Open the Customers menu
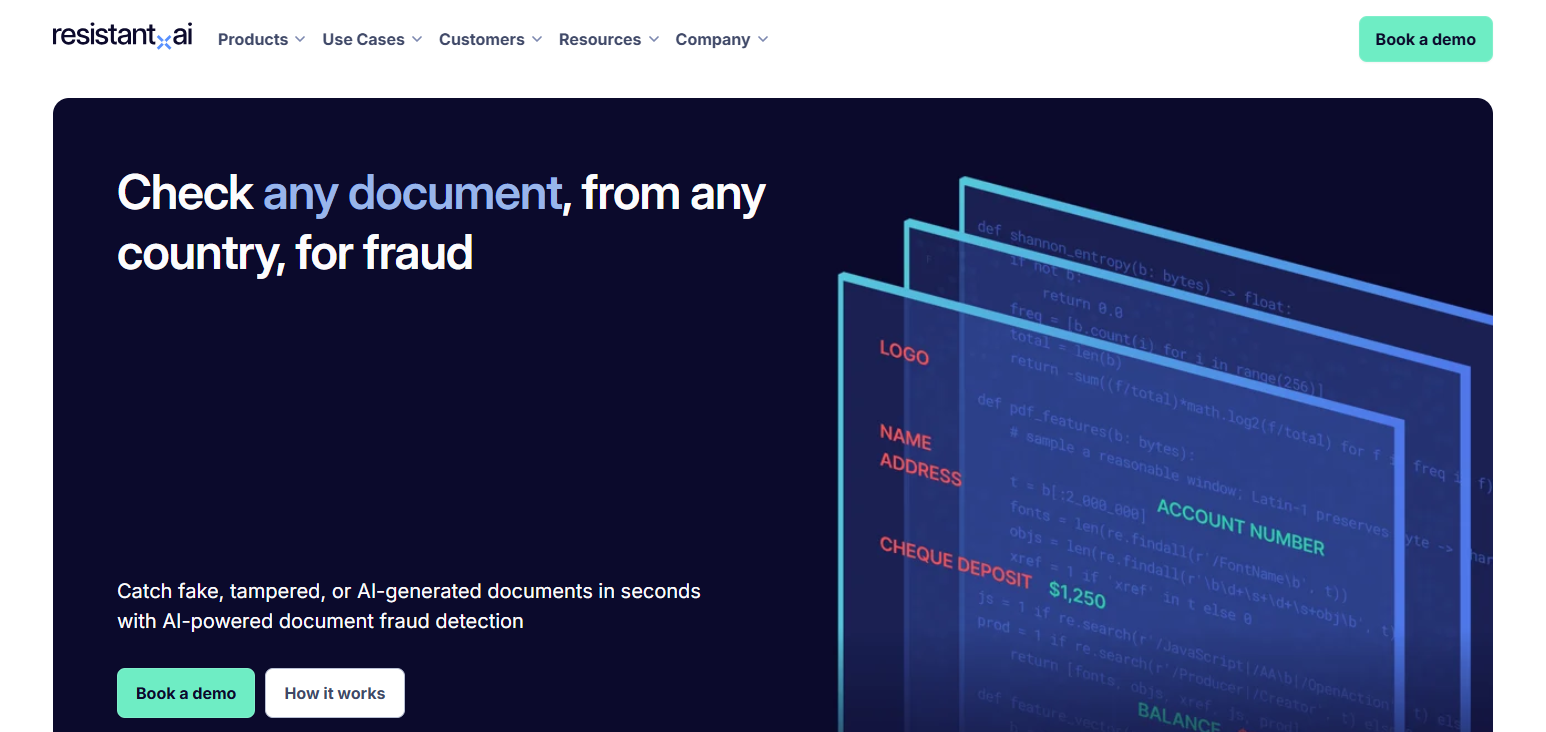This screenshot has height=732, width=1546. [x=490, y=40]
